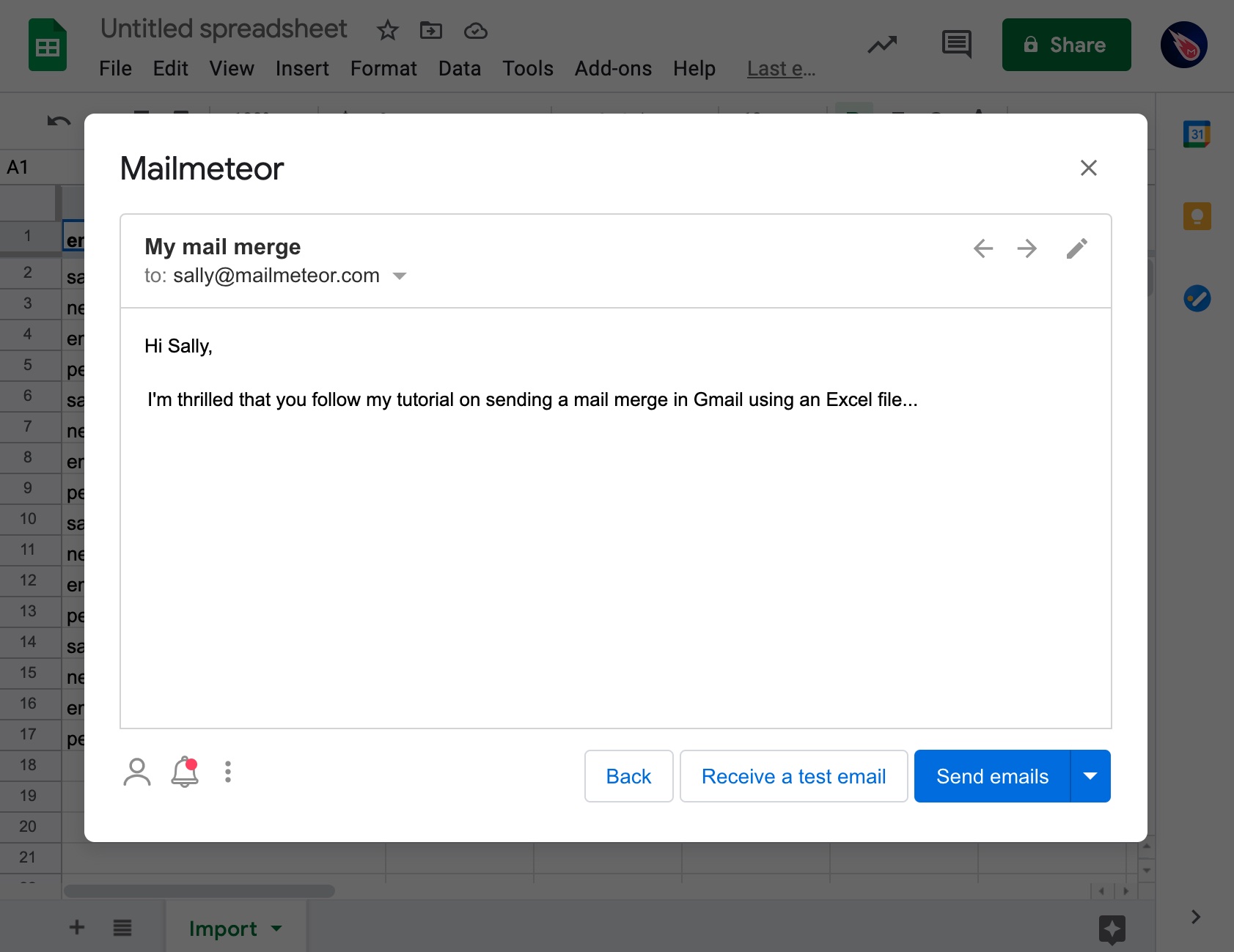Open the Mailmeteor account icon
This screenshot has height=952, width=1234.
tap(137, 772)
